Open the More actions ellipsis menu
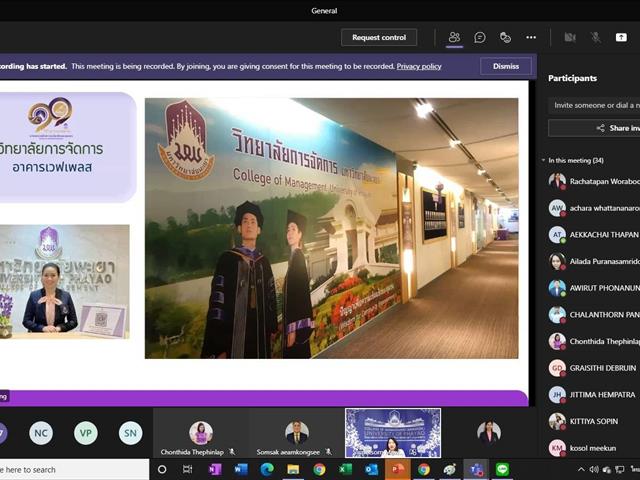Image resolution: width=640 pixels, height=480 pixels. [x=531, y=38]
